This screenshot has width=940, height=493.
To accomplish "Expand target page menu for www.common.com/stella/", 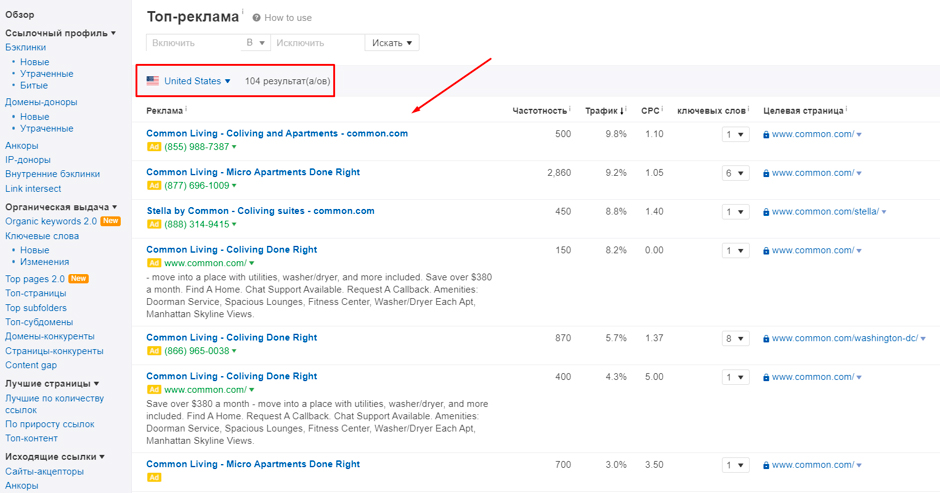I will coord(884,212).
